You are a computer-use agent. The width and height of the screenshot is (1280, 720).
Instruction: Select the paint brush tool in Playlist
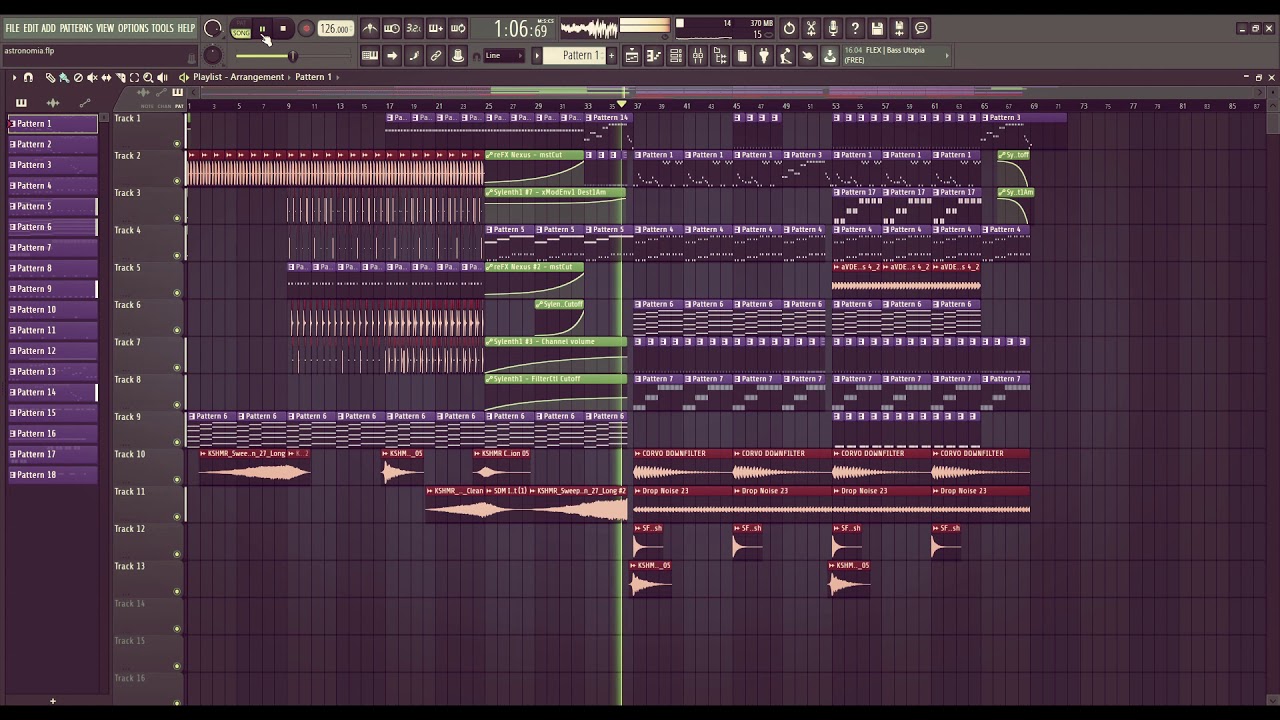[x=64, y=77]
